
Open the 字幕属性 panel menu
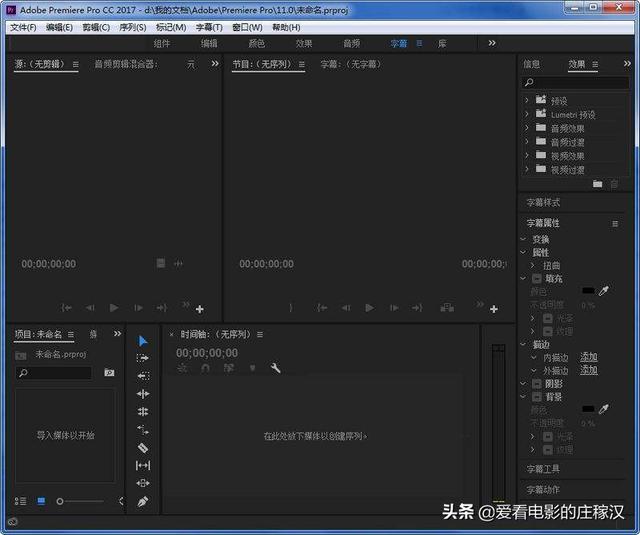tap(615, 223)
